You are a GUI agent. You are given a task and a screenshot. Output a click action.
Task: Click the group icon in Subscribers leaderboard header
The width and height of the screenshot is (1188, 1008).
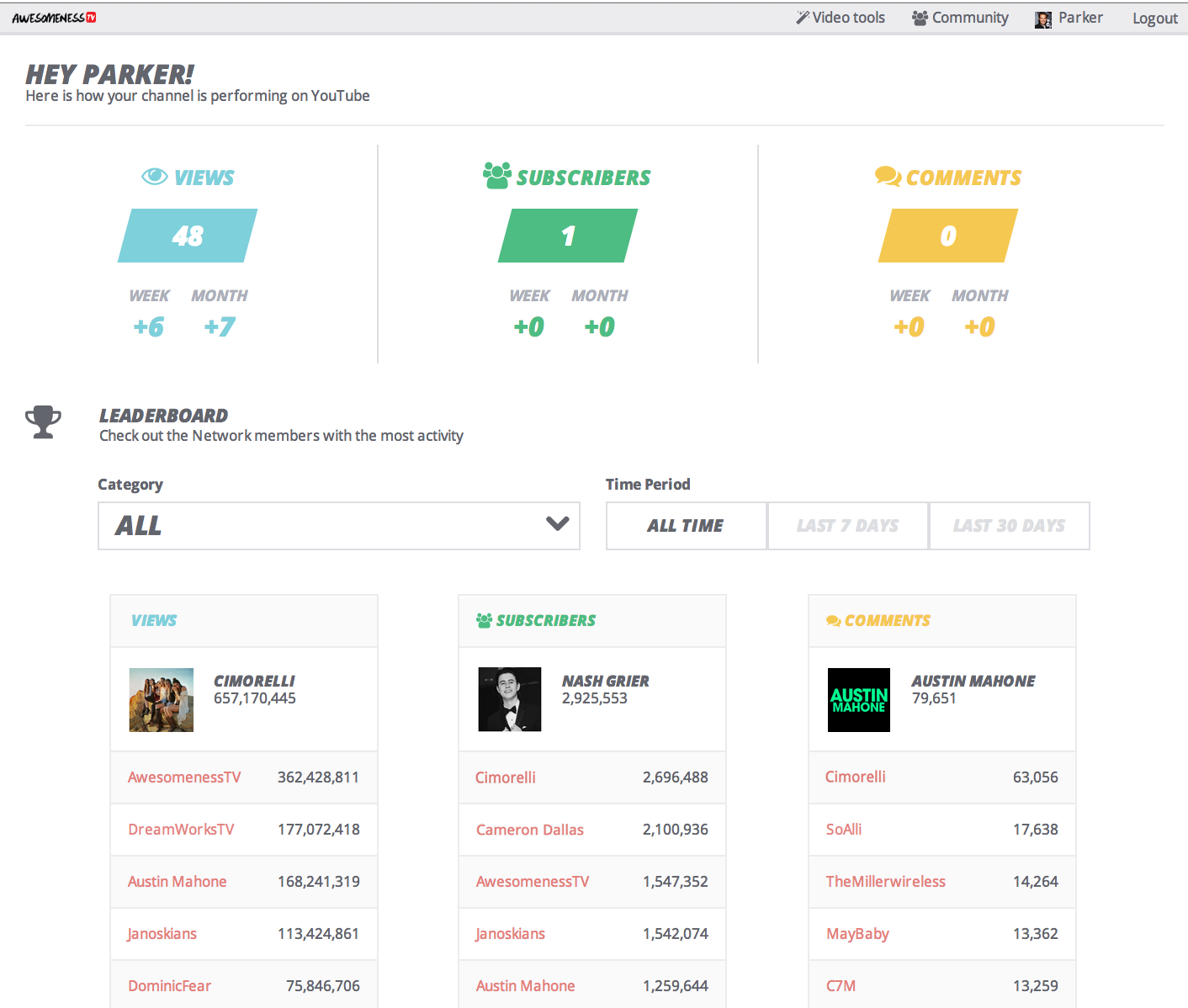484,621
